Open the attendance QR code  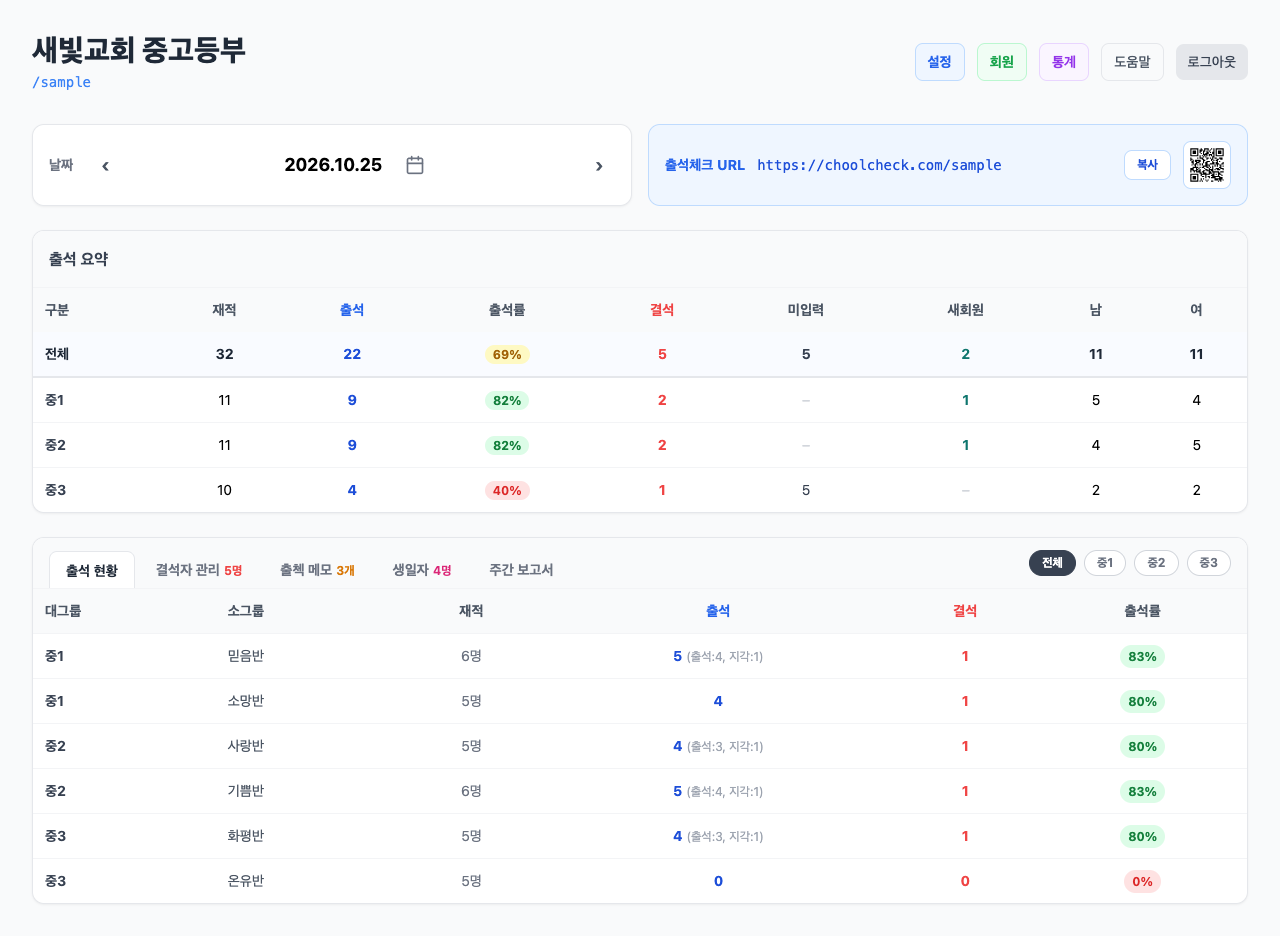(x=1207, y=165)
